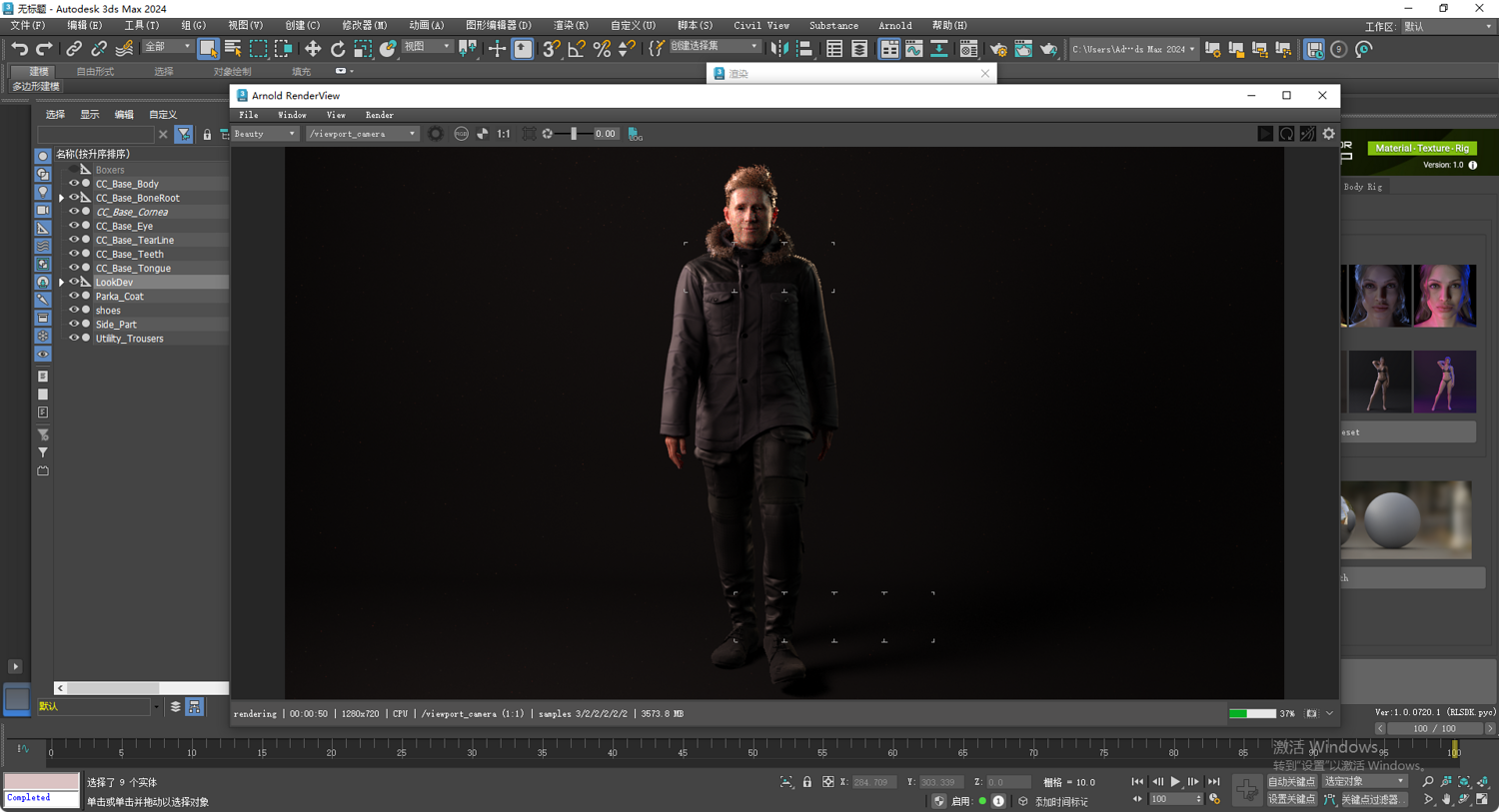The height and width of the screenshot is (812, 1499).
Task: Click the Mirror tool icon
Action: tap(779, 49)
